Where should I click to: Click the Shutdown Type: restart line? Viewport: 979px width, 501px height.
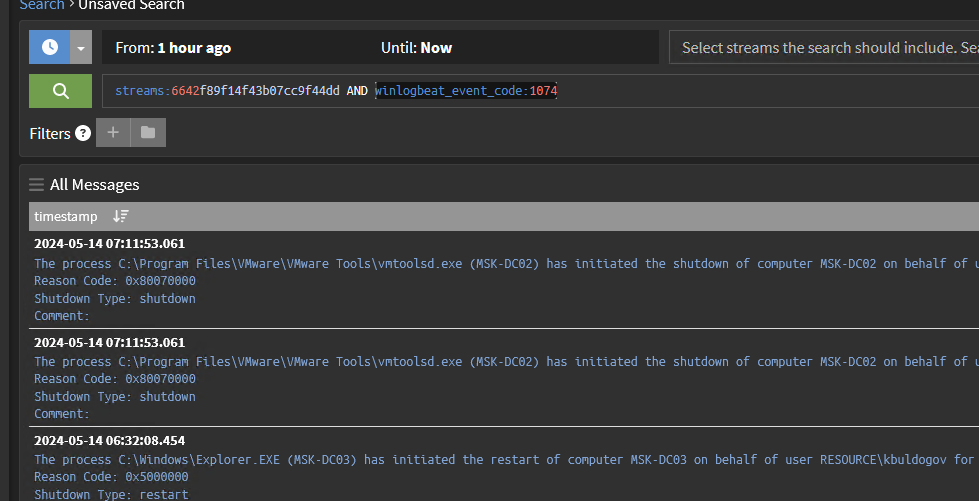(111, 494)
